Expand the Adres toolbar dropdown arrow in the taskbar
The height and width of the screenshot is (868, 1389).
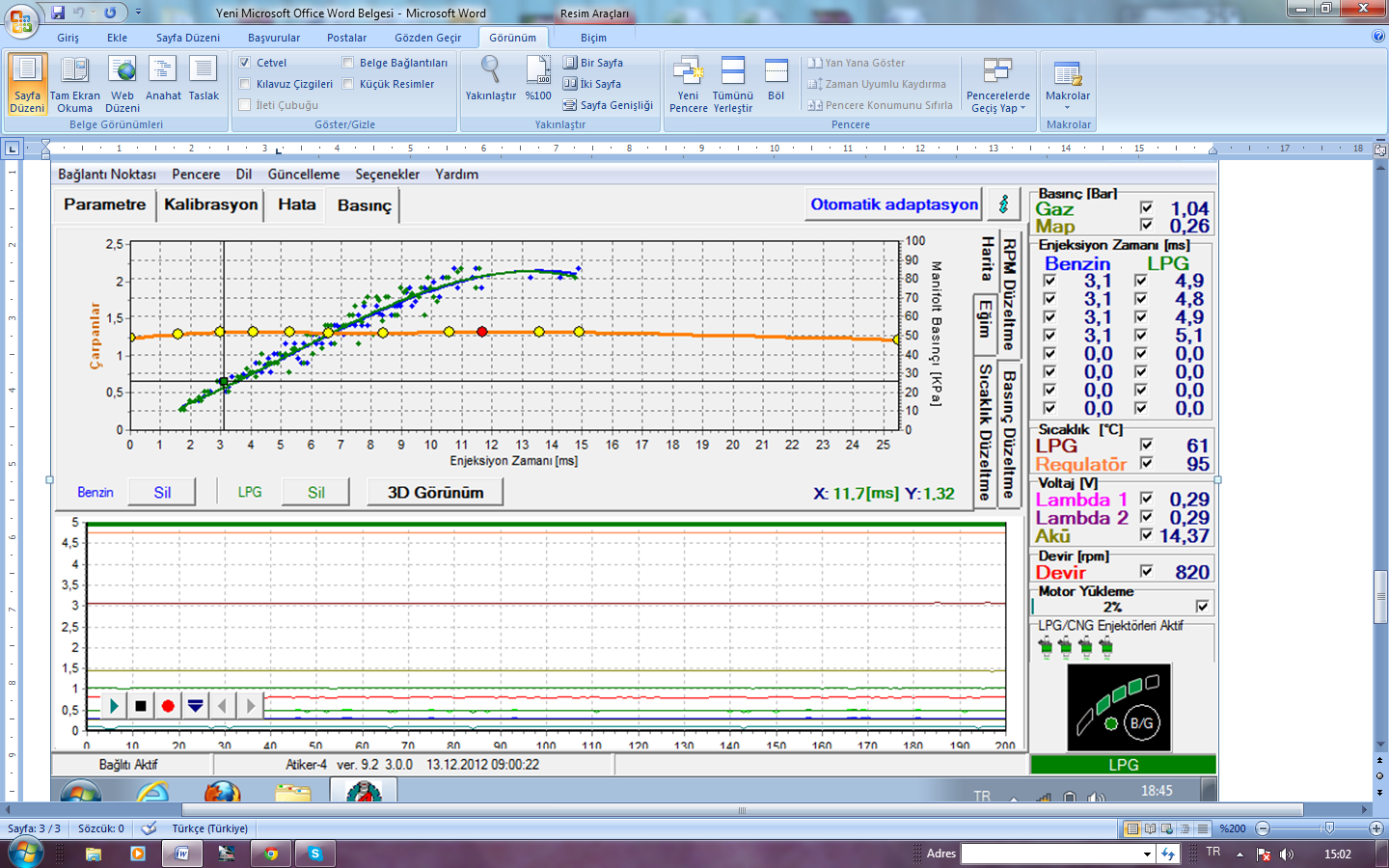[x=1147, y=854]
